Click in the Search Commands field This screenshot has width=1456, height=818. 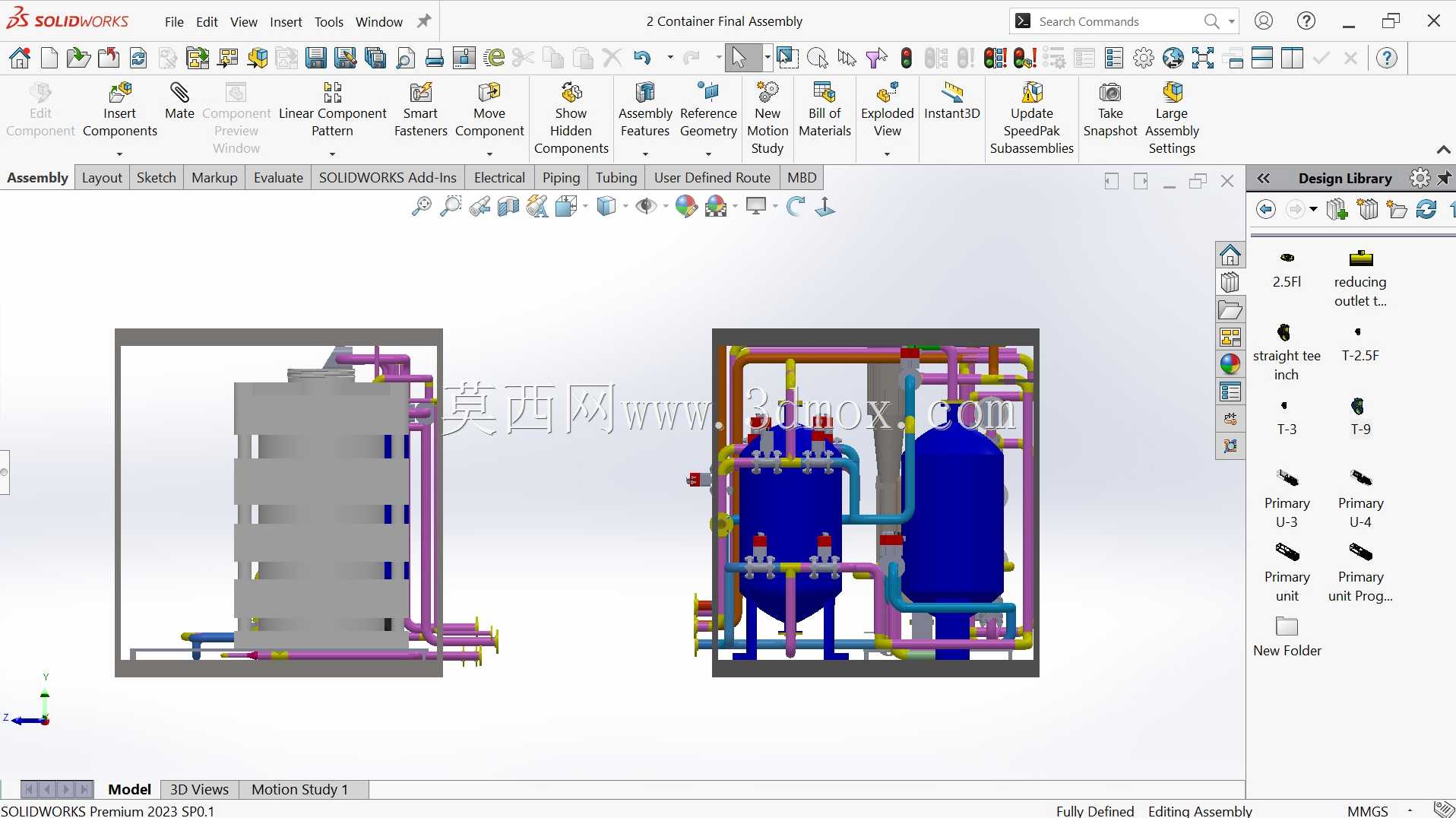[x=1117, y=21]
